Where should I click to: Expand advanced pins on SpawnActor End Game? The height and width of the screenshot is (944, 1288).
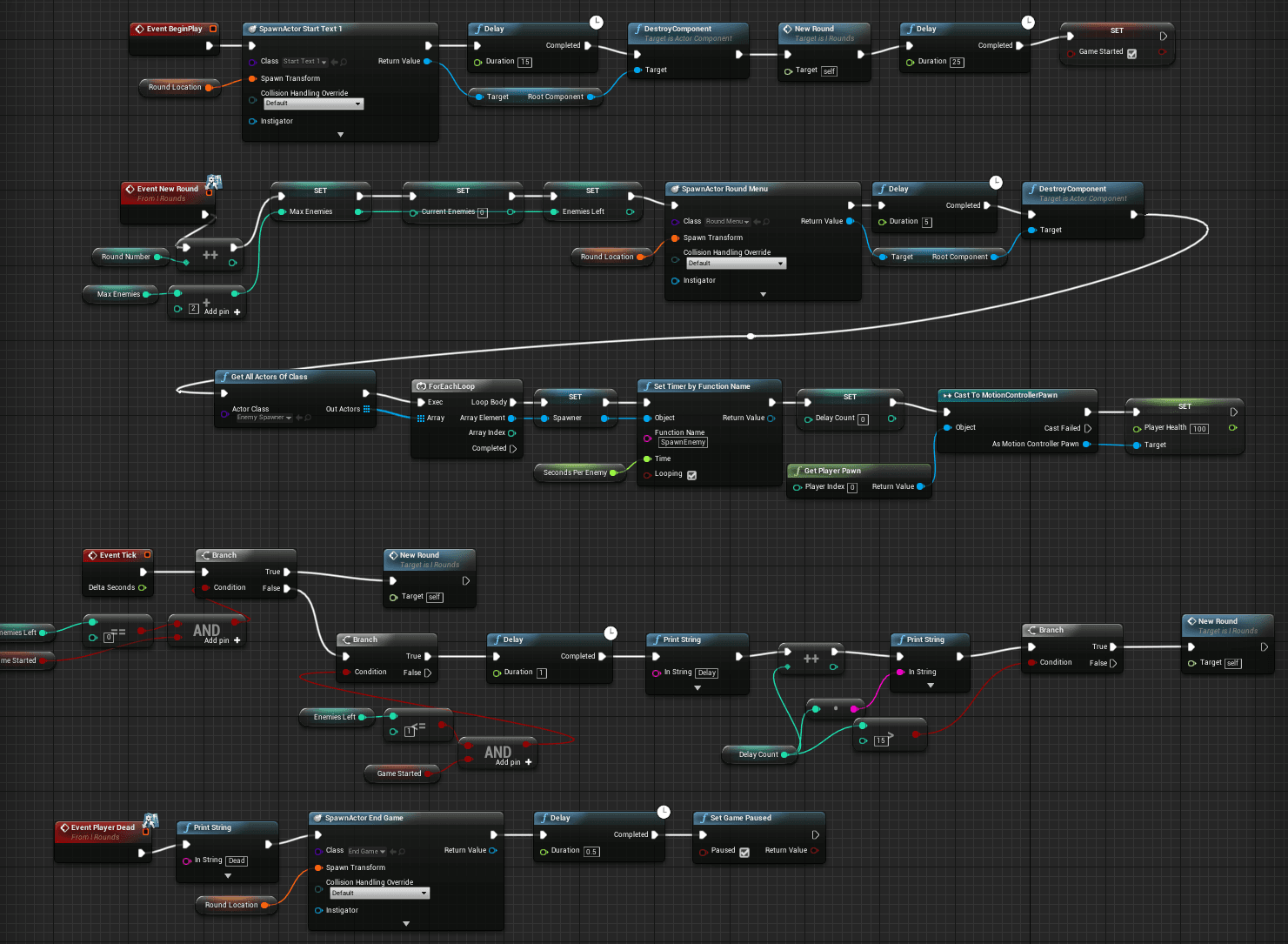pyautogui.click(x=405, y=922)
